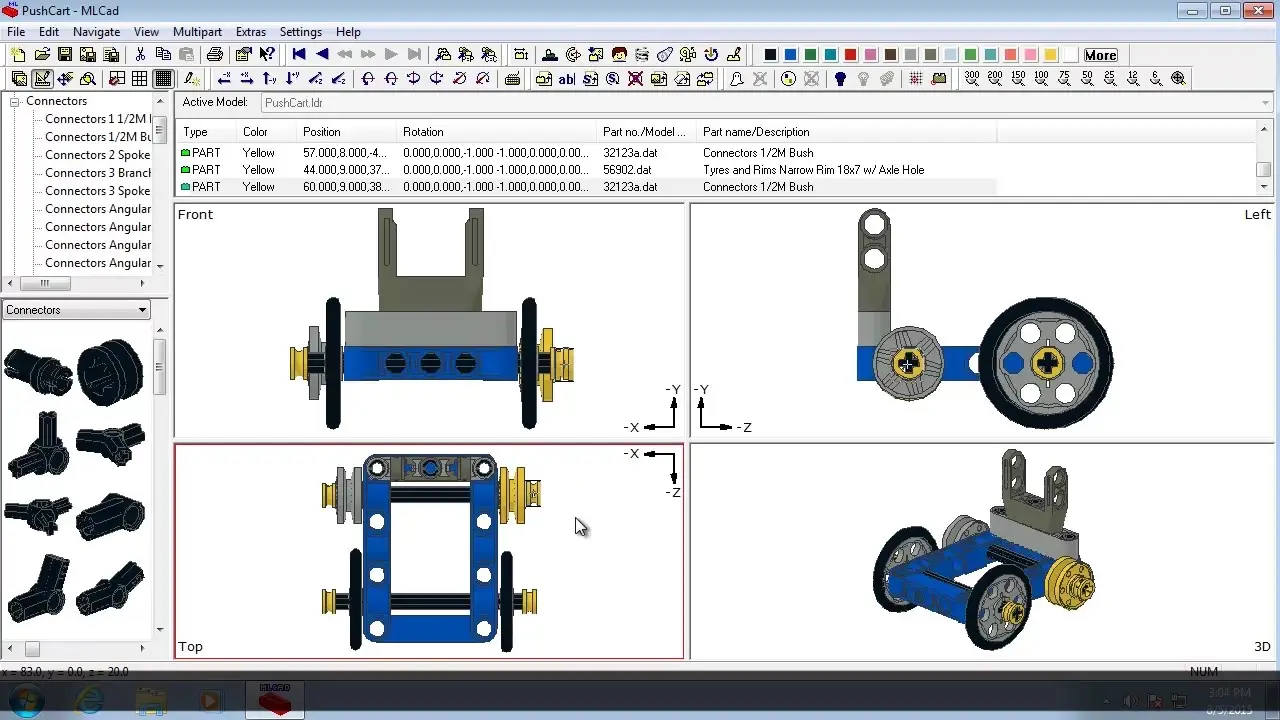Screen dimensions: 1280x720
Task: Select the first connector part thumbnail
Action: pyautogui.click(x=38, y=371)
